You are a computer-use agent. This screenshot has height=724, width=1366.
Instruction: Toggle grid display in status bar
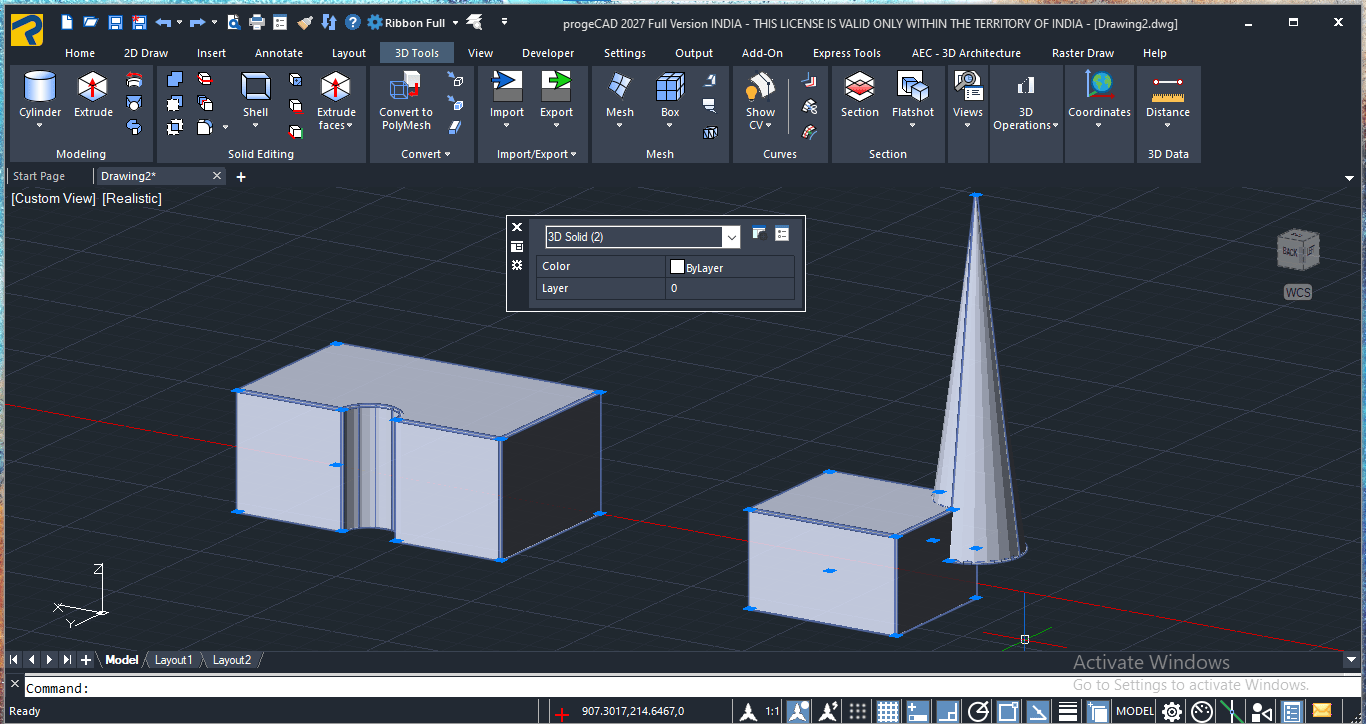pos(888,712)
